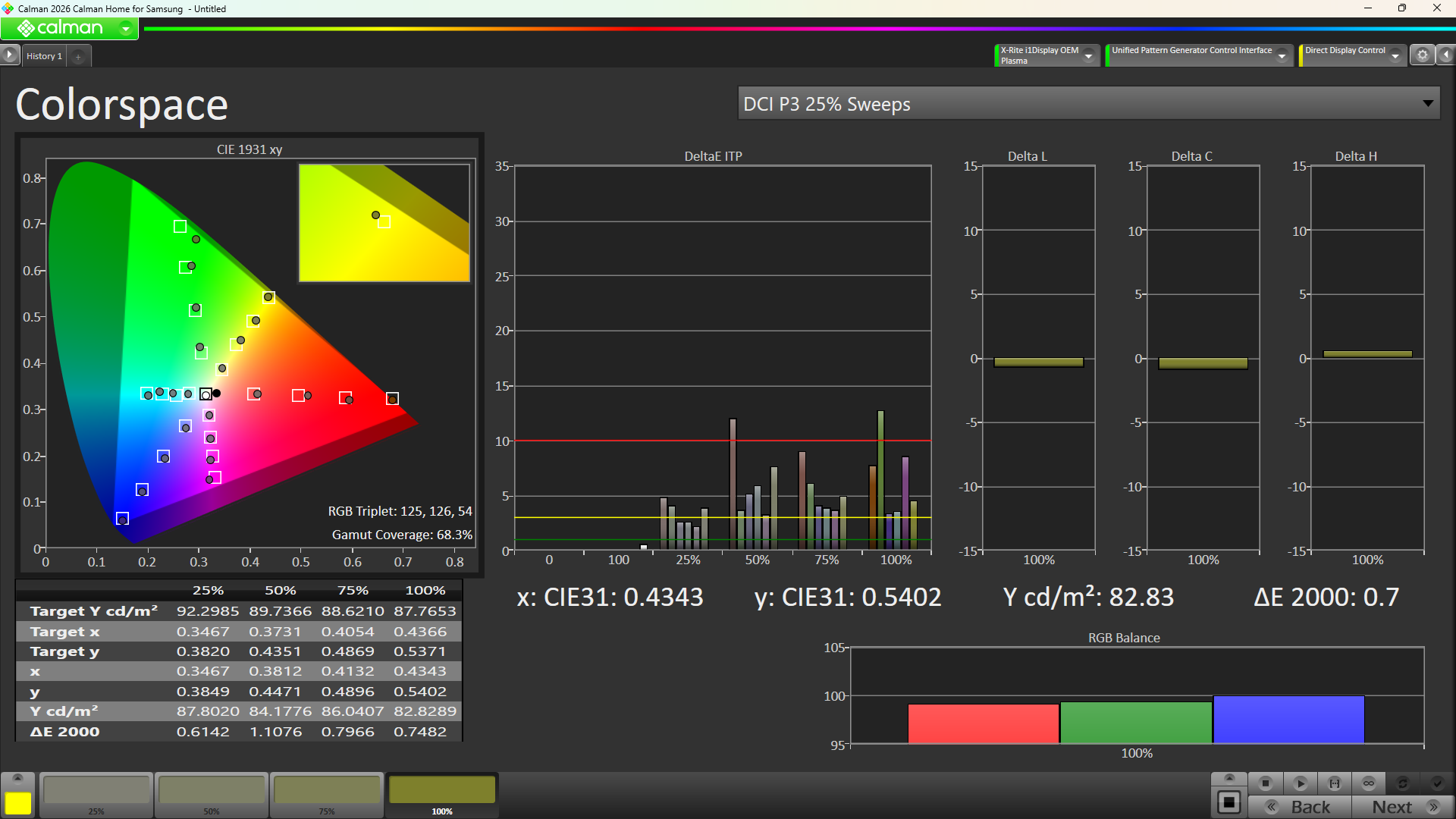
Task: Click the Target Y cd/m² row label
Action: coord(94,611)
